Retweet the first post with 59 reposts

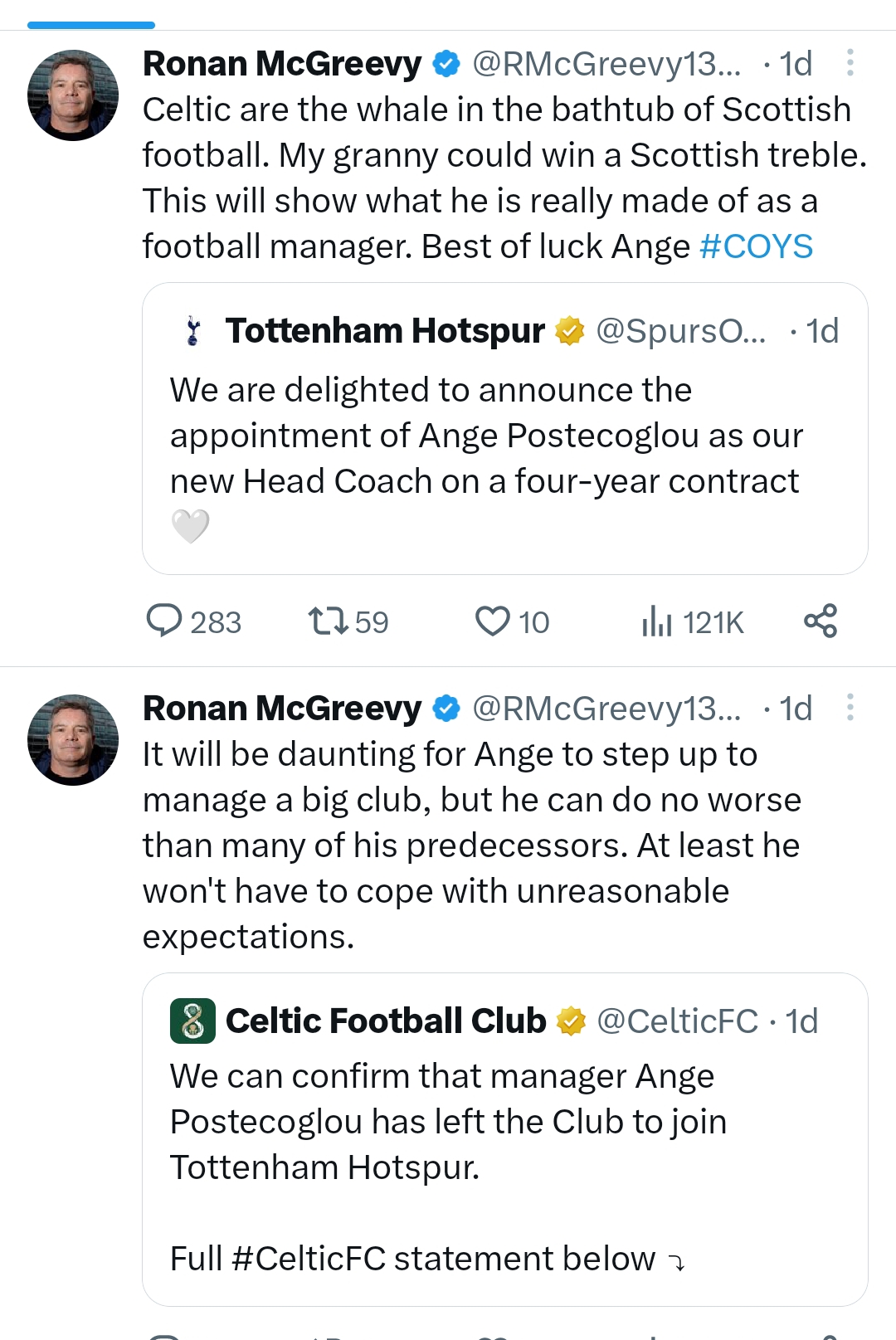[347, 621]
